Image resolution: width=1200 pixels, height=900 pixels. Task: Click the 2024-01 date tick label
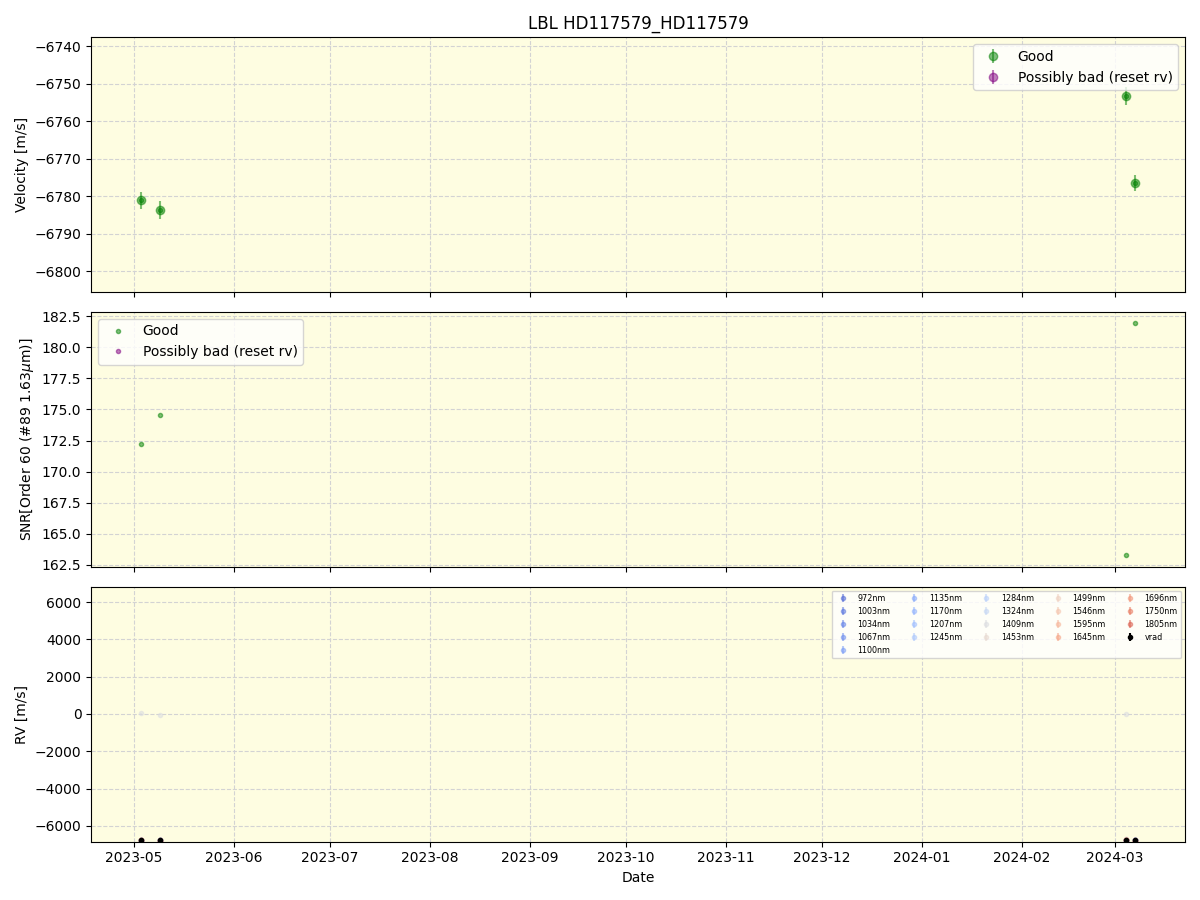coord(922,857)
